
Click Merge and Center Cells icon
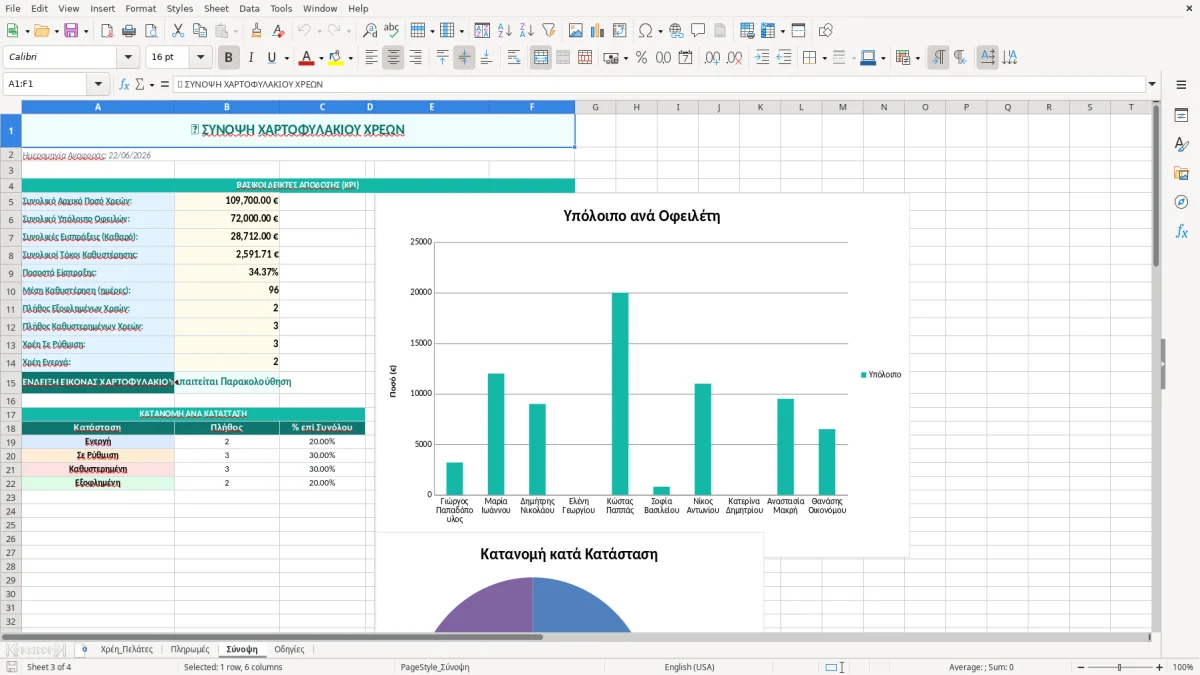[x=541, y=58]
